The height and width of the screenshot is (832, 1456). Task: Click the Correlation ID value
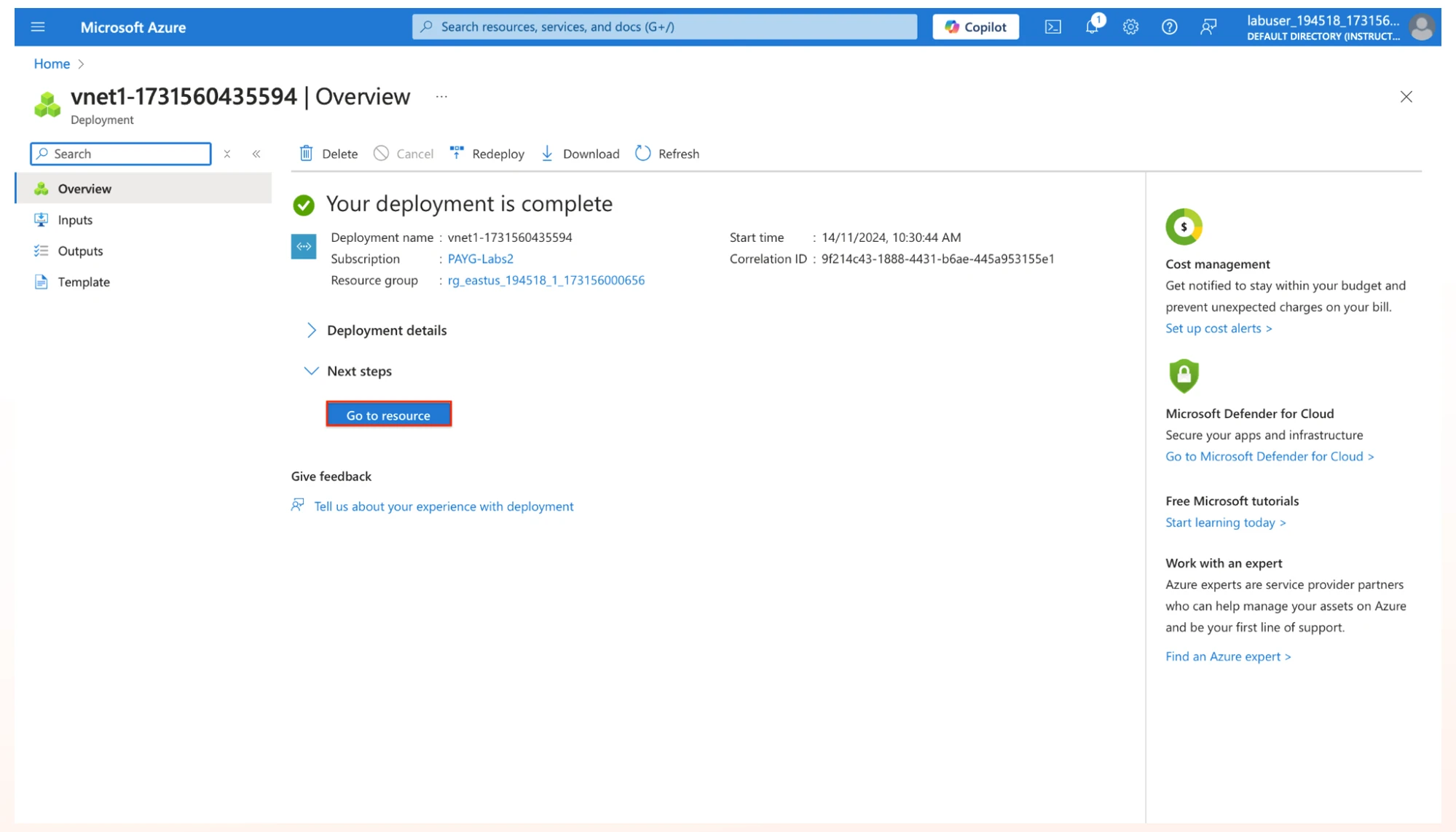937,259
